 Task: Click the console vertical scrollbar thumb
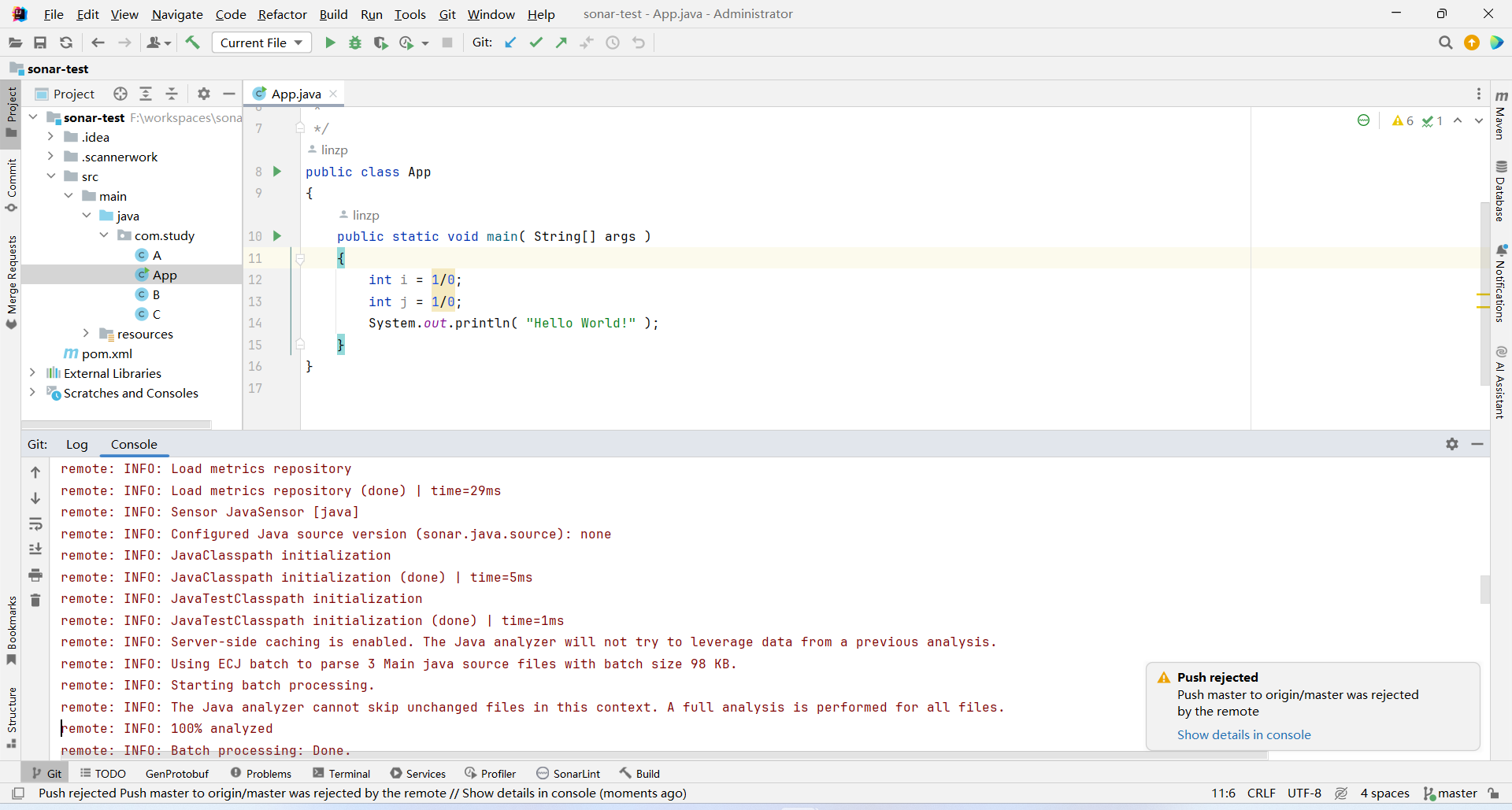pos(1484,589)
